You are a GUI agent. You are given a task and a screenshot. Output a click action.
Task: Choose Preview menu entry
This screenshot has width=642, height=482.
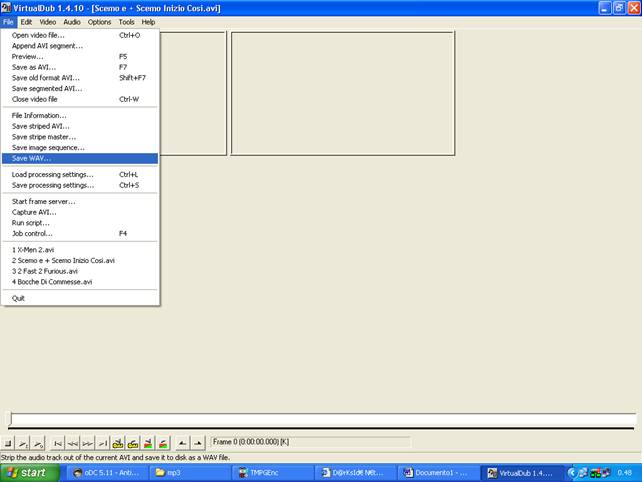pyautogui.click(x=80, y=57)
